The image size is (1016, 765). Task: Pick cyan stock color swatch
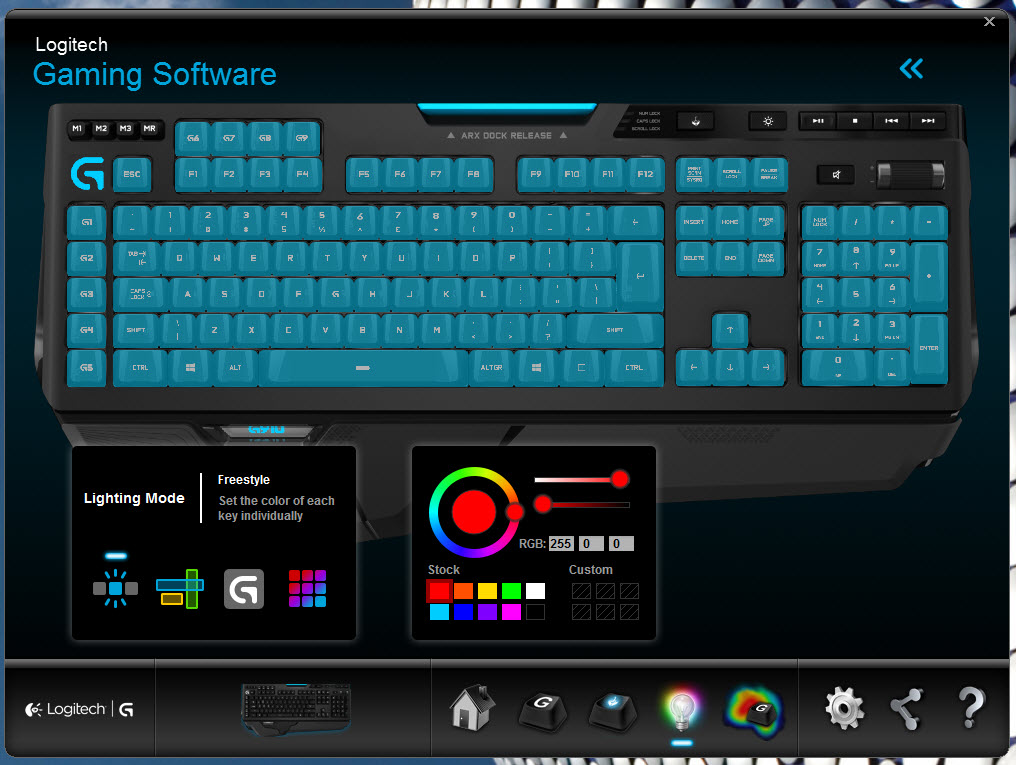click(439, 611)
